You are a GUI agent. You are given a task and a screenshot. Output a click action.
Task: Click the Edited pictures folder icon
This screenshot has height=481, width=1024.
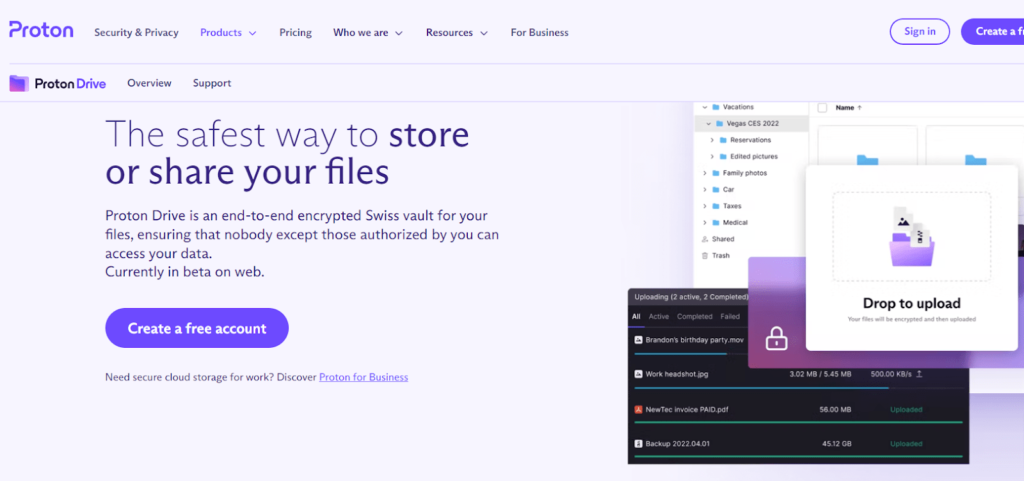pos(723,157)
